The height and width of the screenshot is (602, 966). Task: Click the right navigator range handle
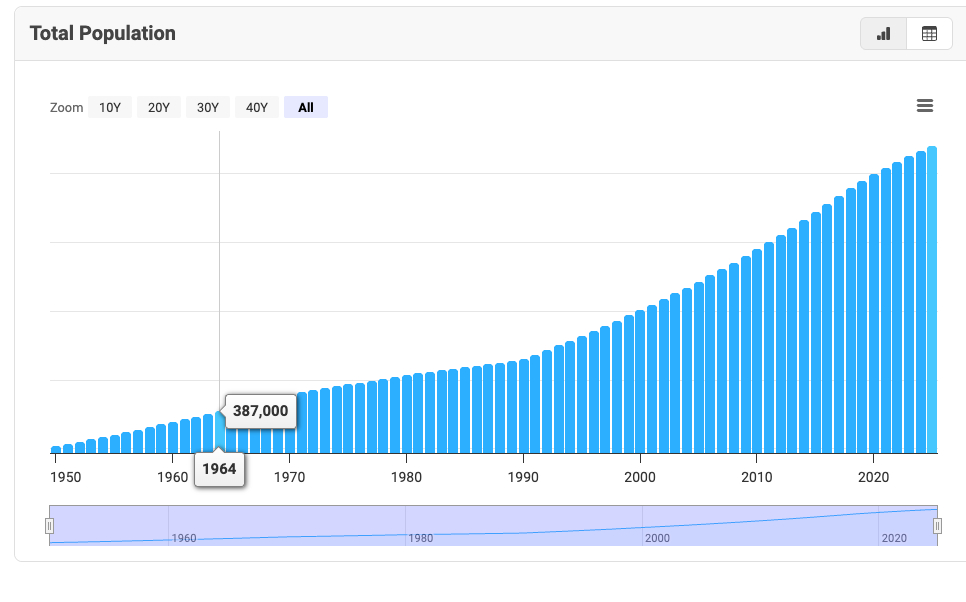937,526
